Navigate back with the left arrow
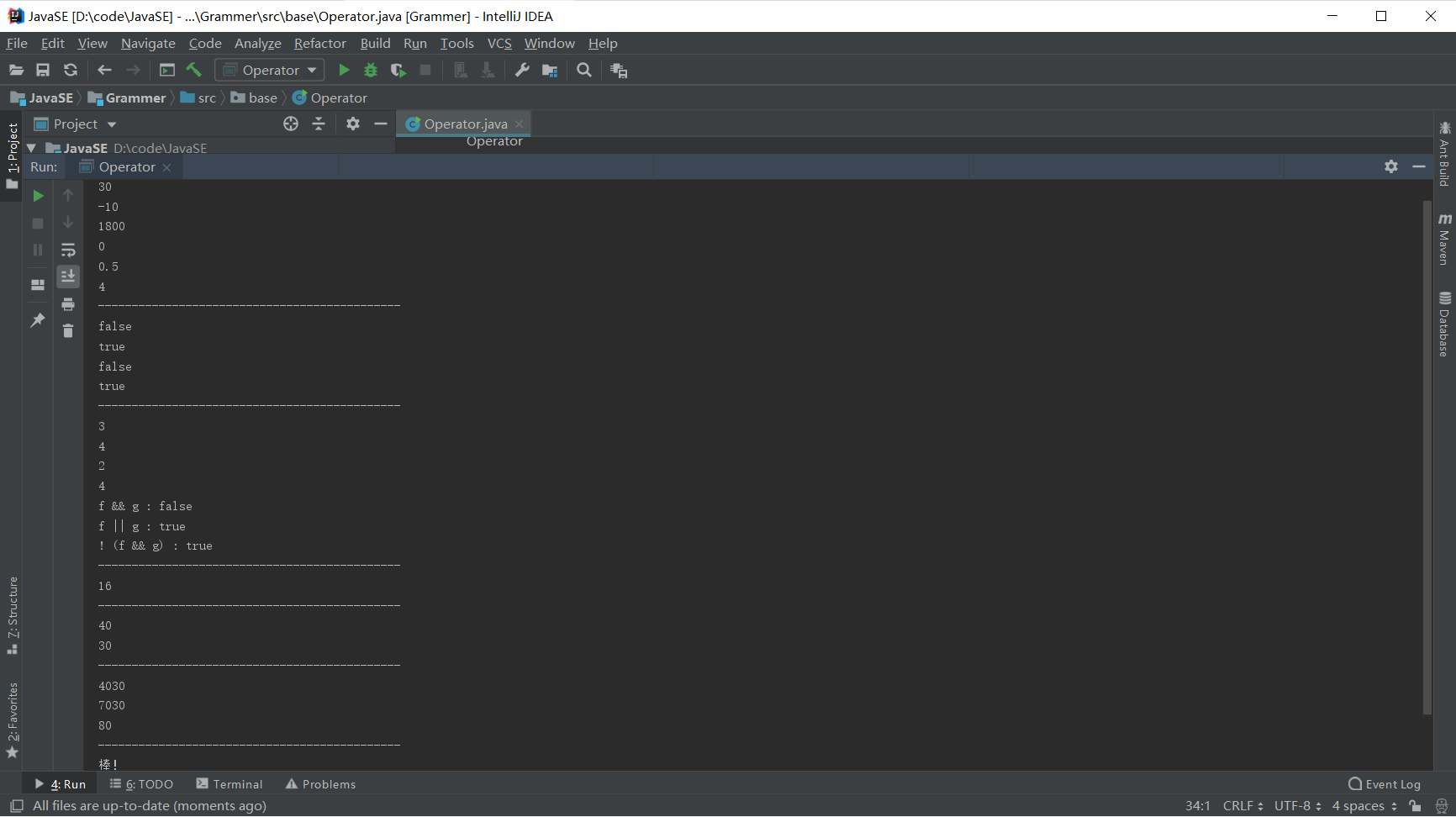 tap(105, 71)
